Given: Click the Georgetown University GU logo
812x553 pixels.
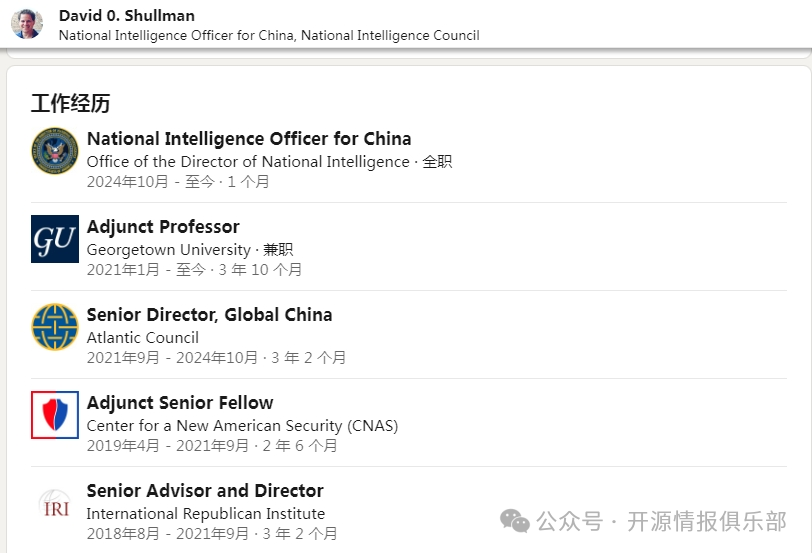Looking at the screenshot, I should [55, 239].
